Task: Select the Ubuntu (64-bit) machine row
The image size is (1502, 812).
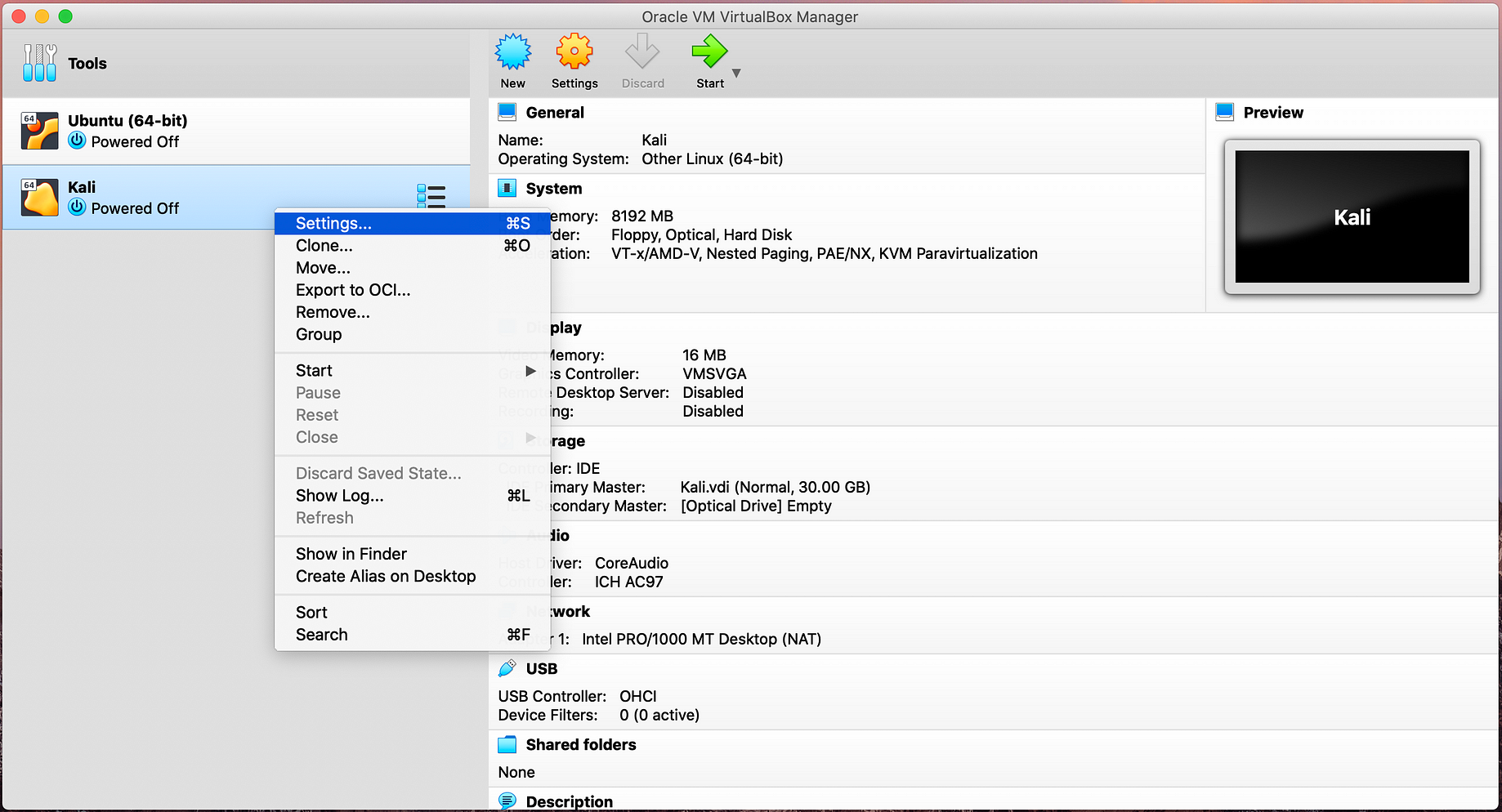Action: (236, 131)
